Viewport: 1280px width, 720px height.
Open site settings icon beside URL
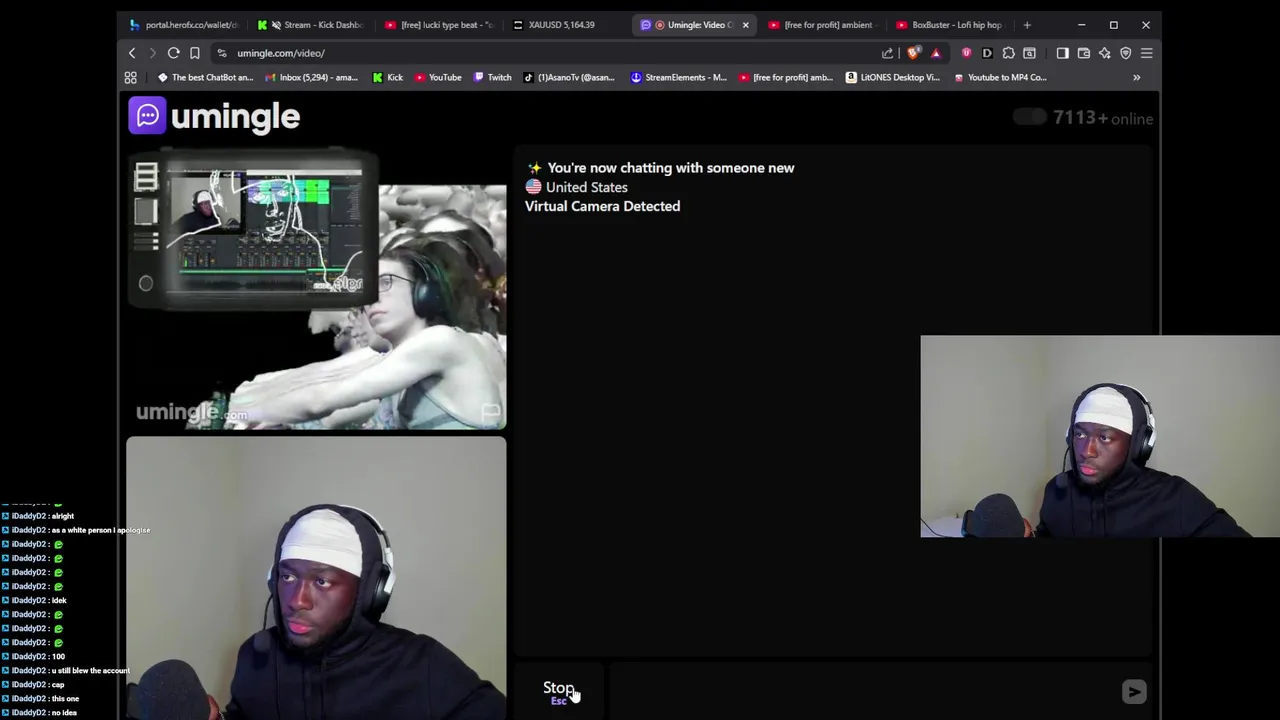[x=222, y=53]
